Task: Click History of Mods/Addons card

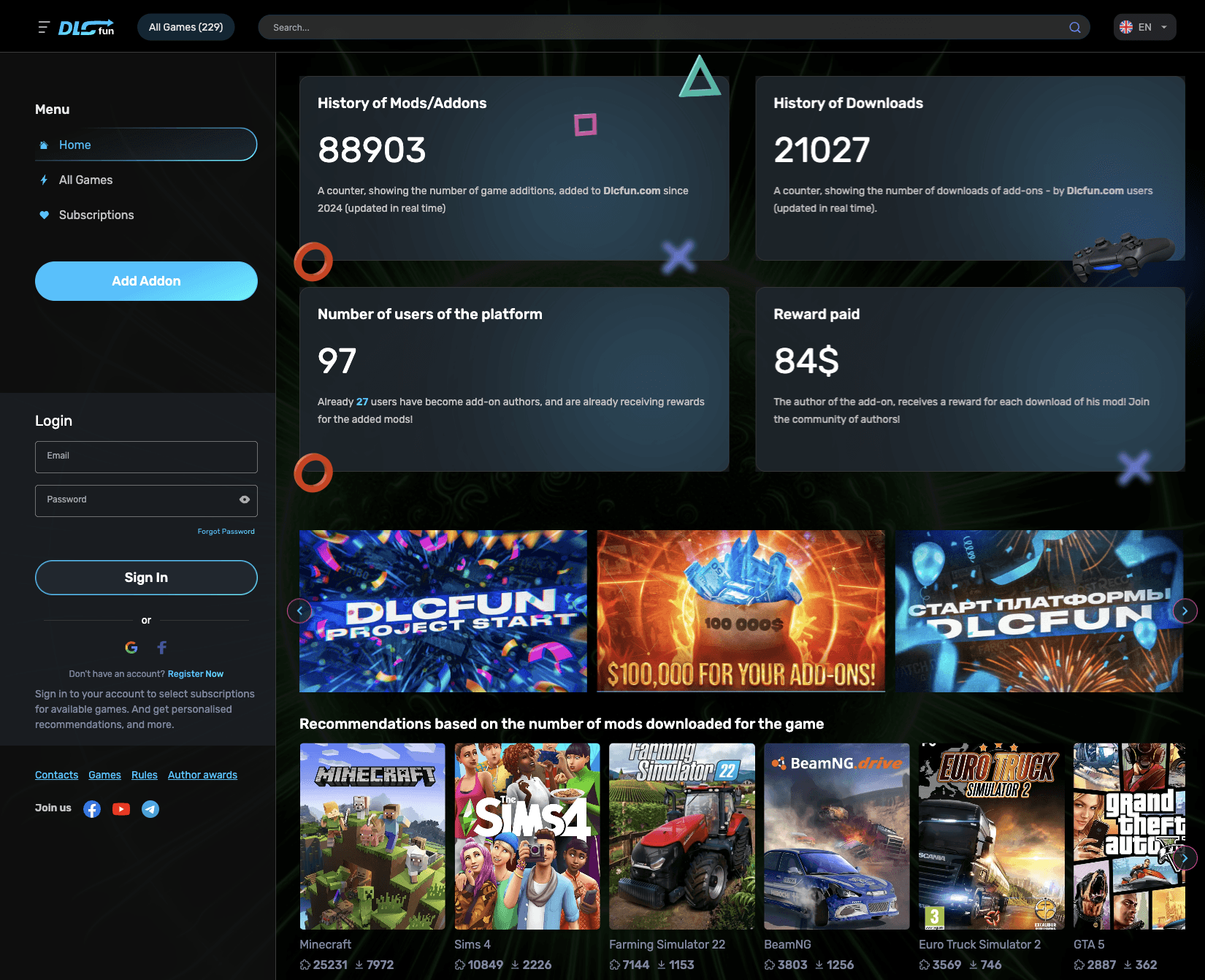Action: click(x=514, y=169)
